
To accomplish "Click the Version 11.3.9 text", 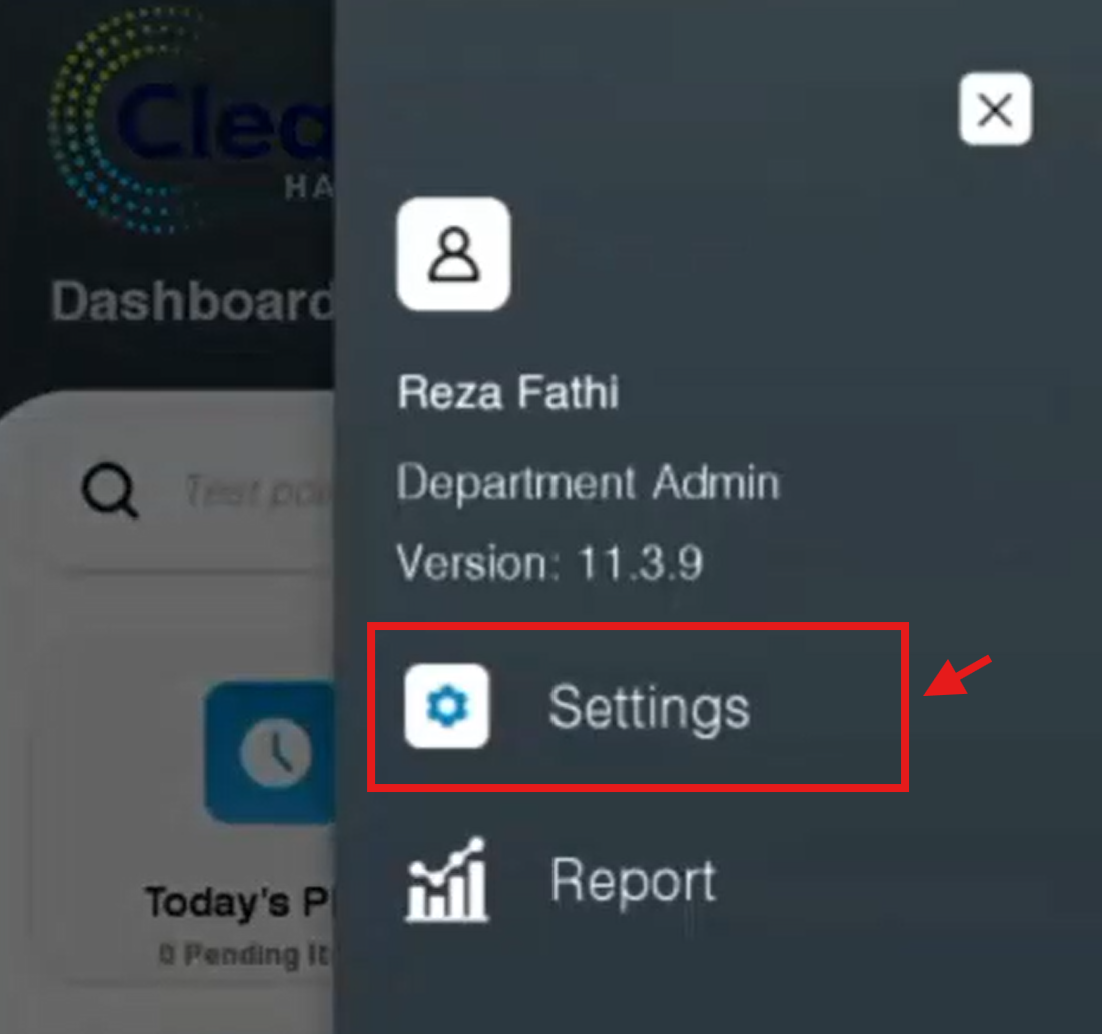I will [x=549, y=563].
